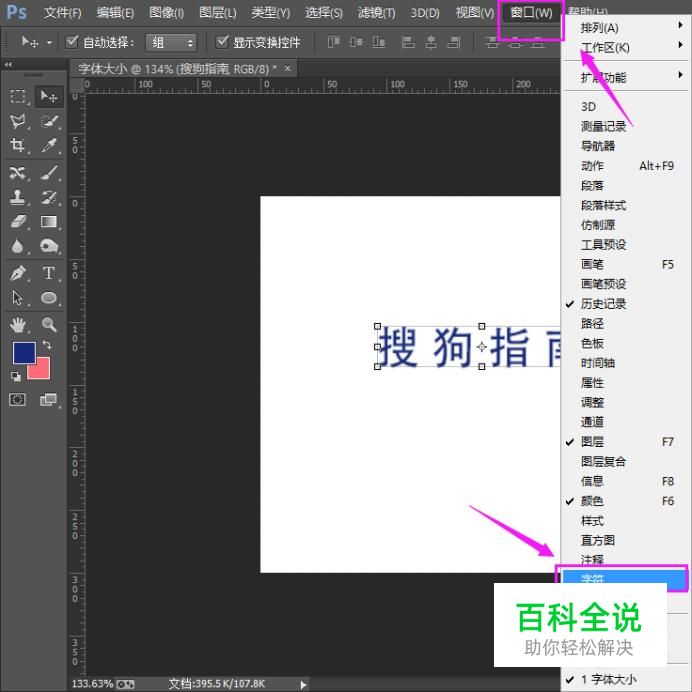The width and height of the screenshot is (692, 692).
Task: Expand the 工作区(K) submenu
Action: (624, 47)
